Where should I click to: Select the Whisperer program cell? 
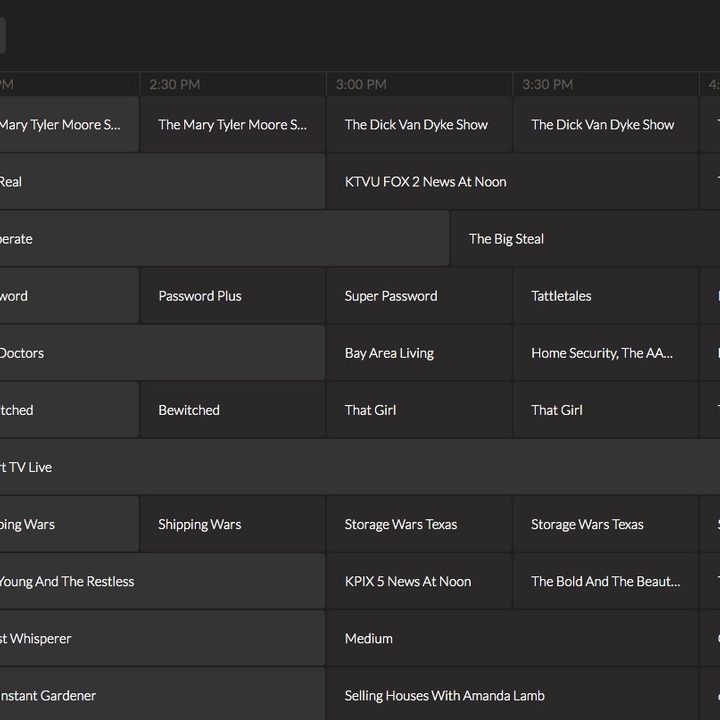pyautogui.click(x=163, y=638)
